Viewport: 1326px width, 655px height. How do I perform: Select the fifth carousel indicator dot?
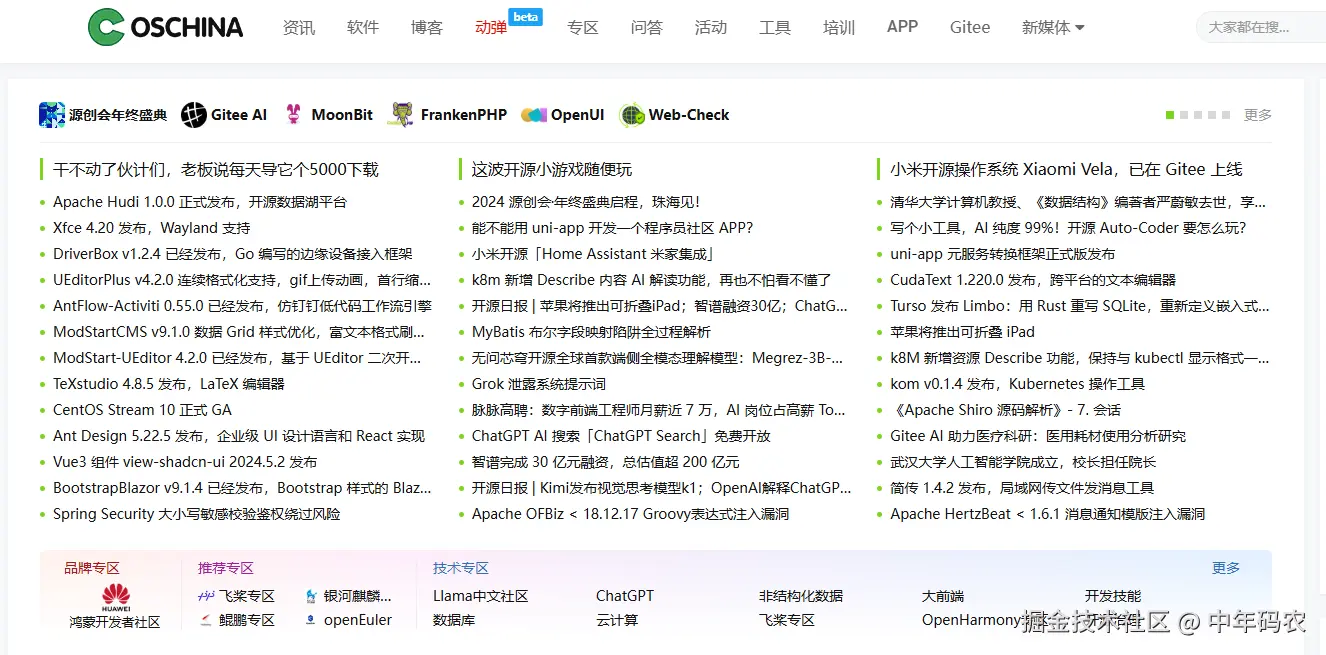[1226, 115]
